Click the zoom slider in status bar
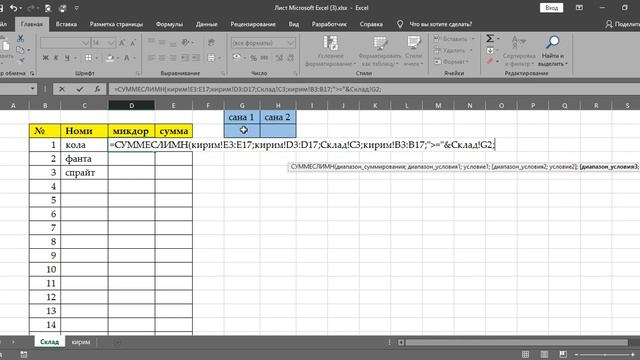Screen dimensions: 640x360 tap(605, 354)
